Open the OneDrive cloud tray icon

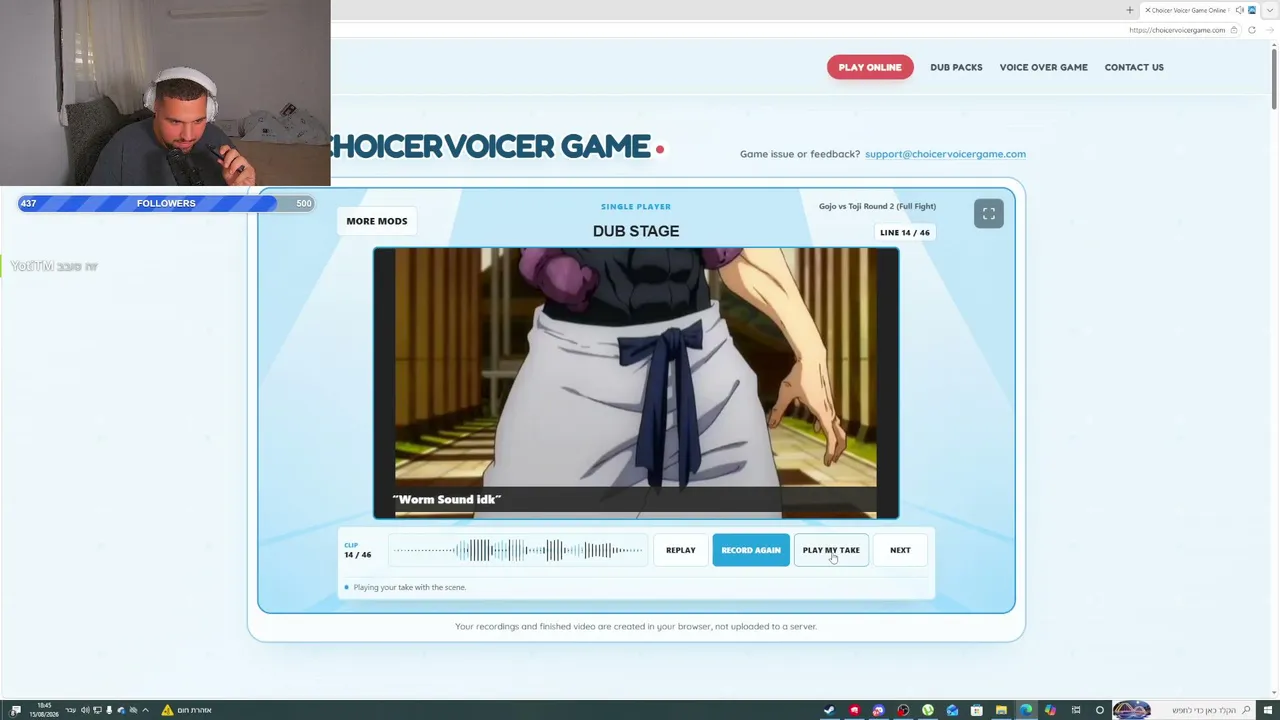pyautogui.click(x=121, y=710)
